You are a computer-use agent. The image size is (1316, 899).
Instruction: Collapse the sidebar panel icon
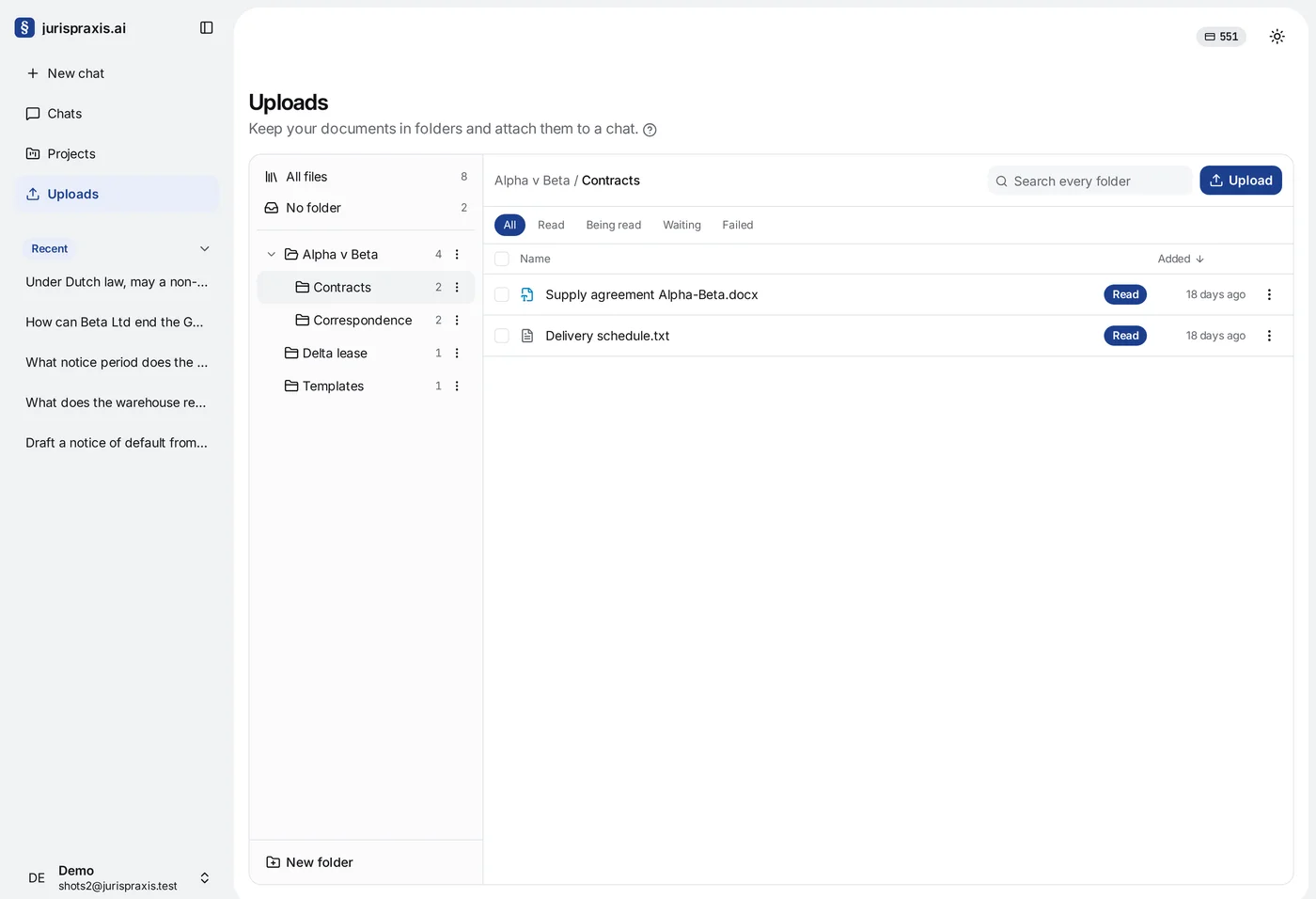[207, 28]
